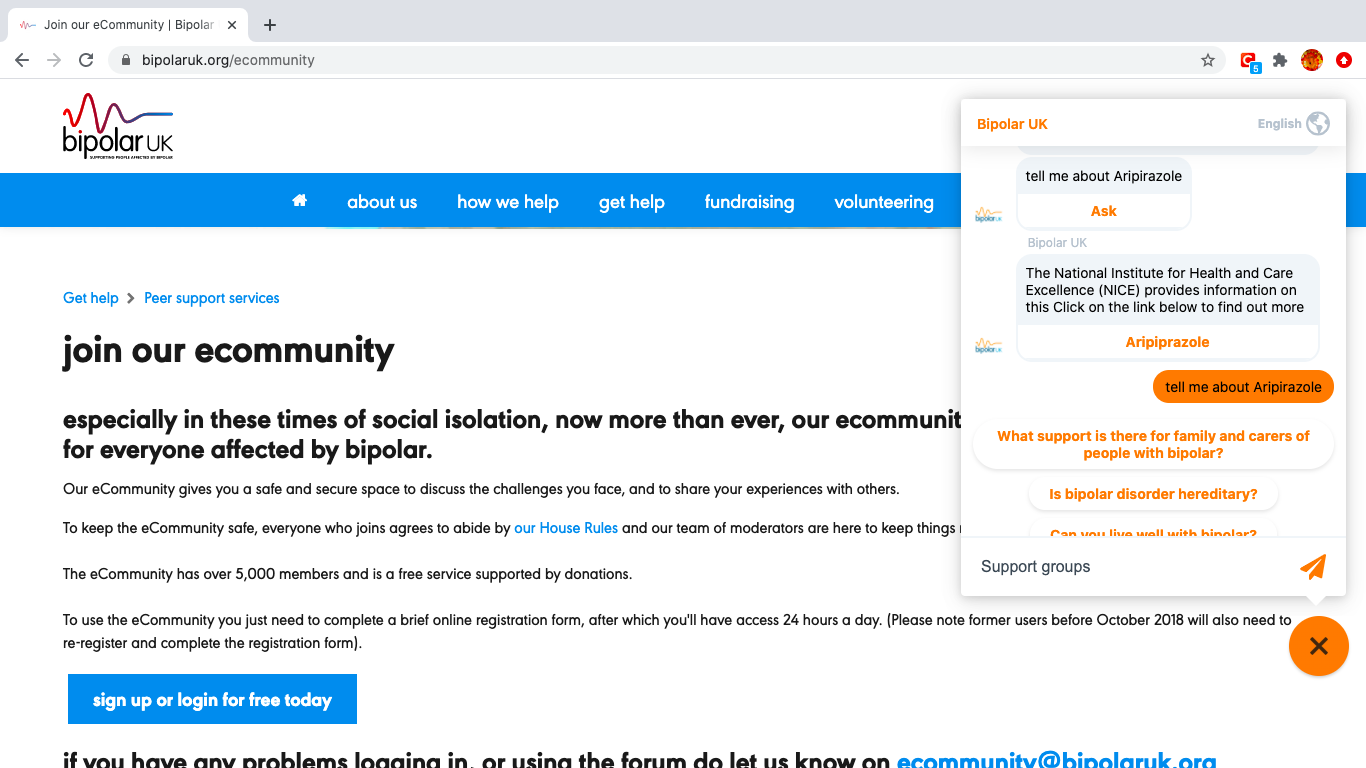Open the get help menu
This screenshot has width=1366, height=768.
632,202
